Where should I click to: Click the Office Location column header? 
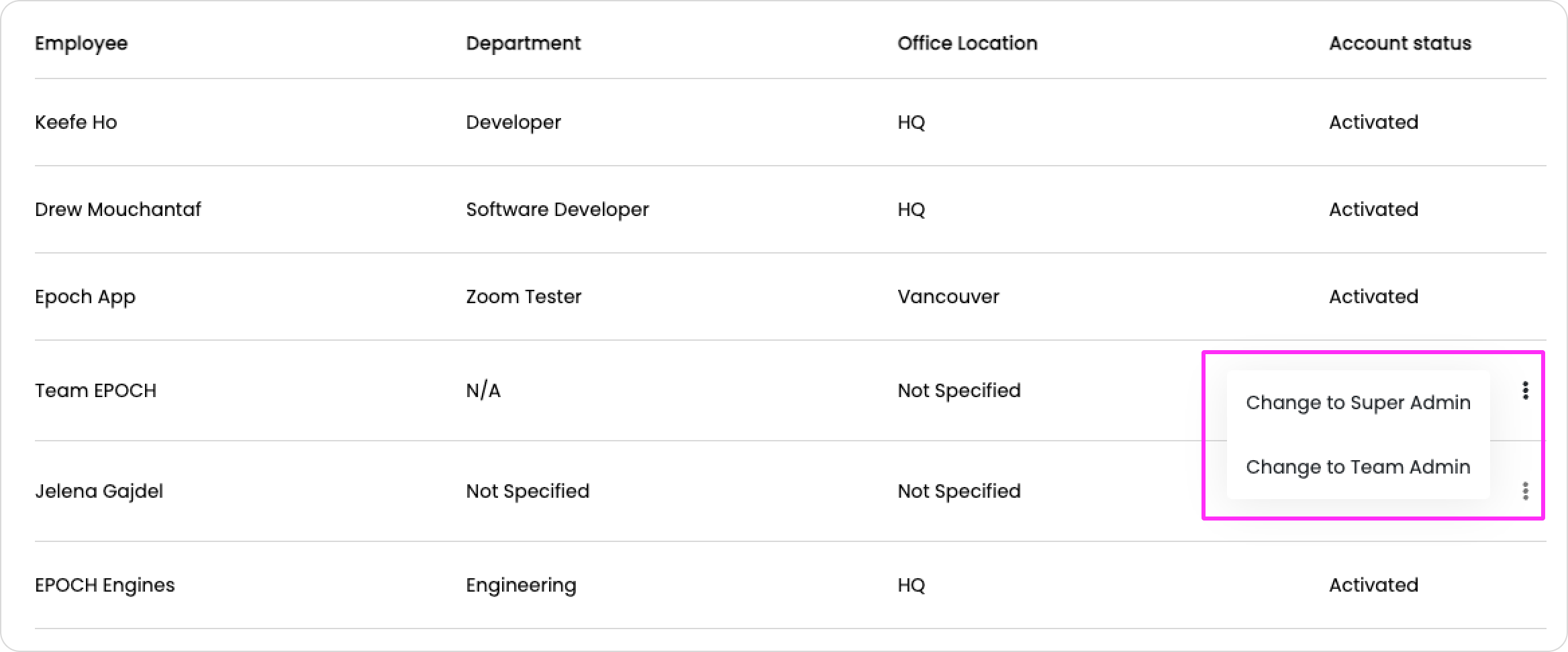coord(967,43)
